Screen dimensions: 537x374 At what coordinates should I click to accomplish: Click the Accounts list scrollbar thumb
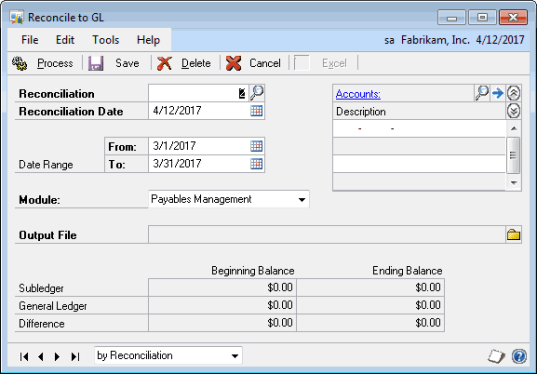(513, 155)
